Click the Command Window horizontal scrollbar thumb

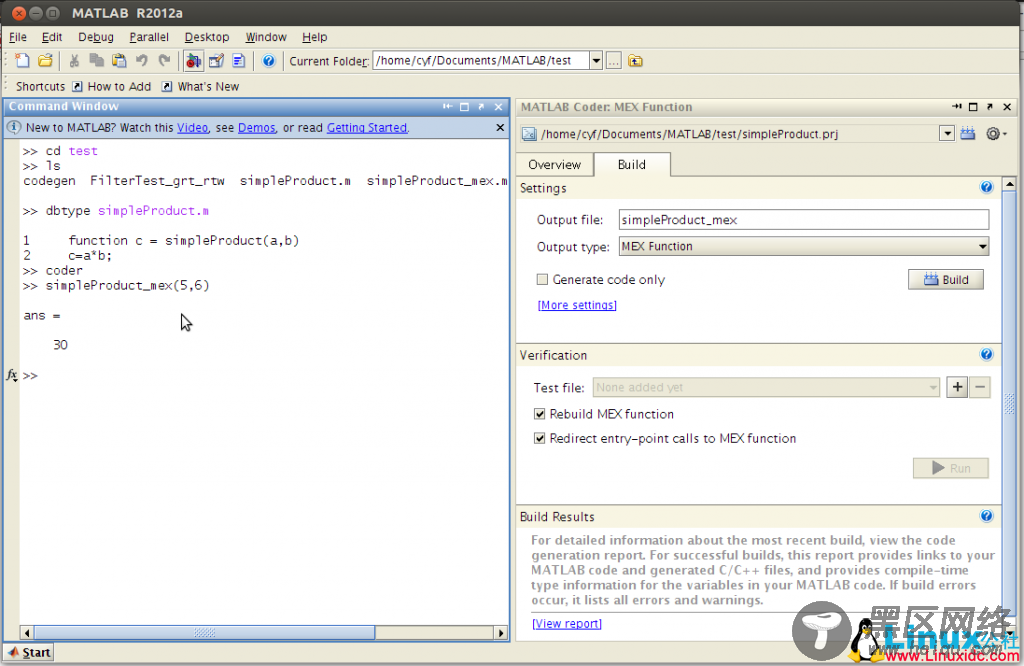(x=204, y=633)
